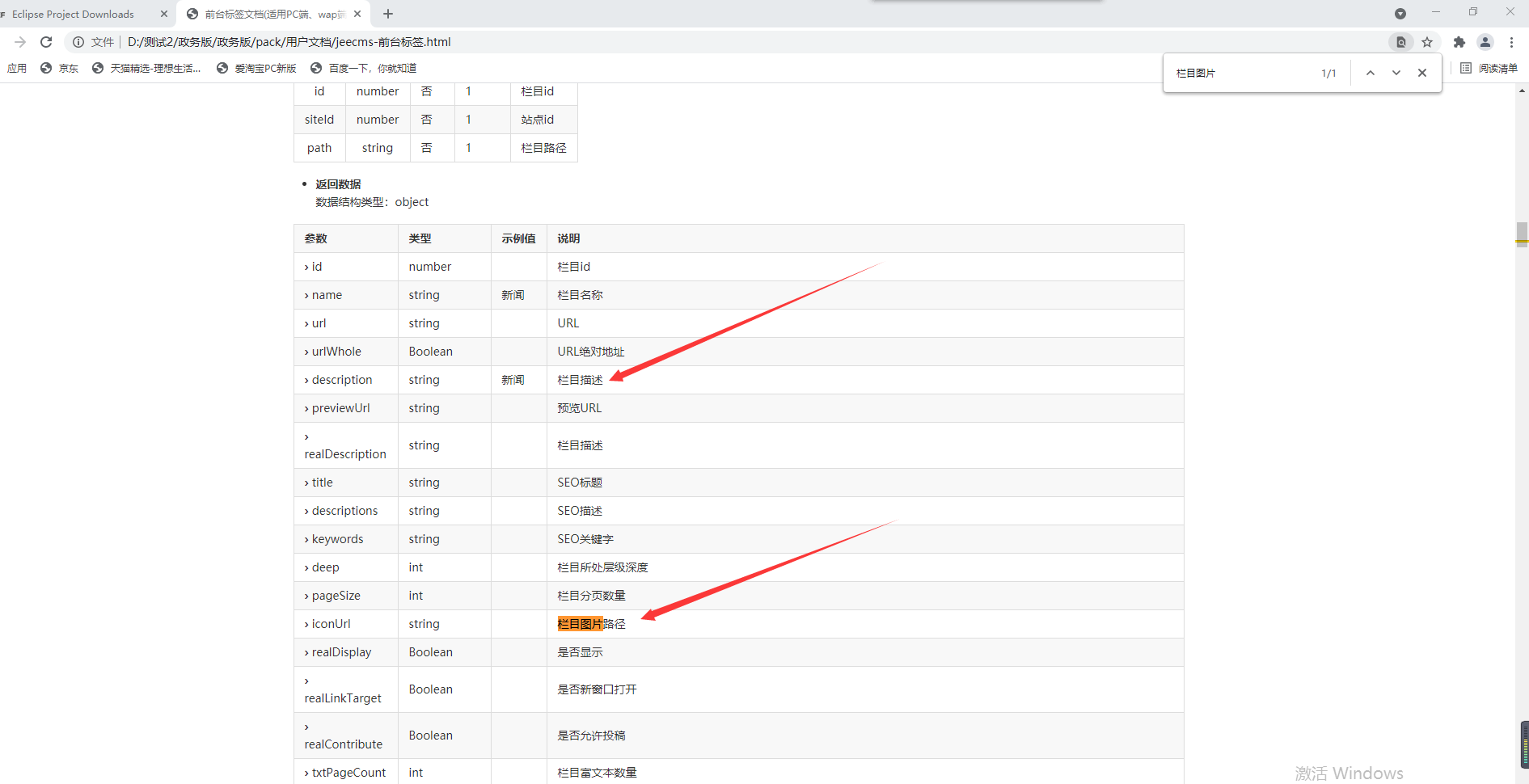Click the SEO关键字 description cell

pos(865,539)
